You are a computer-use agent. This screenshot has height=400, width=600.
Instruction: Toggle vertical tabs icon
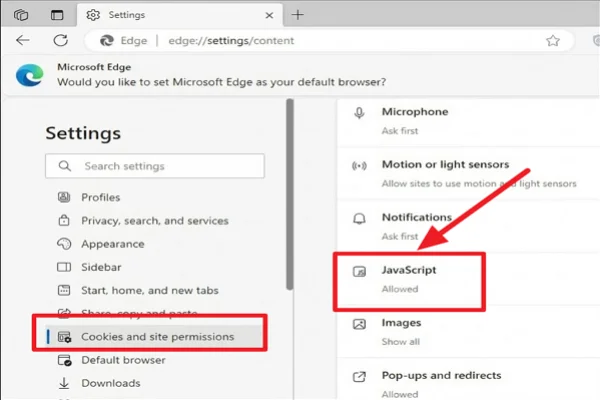pyautogui.click(x=57, y=15)
